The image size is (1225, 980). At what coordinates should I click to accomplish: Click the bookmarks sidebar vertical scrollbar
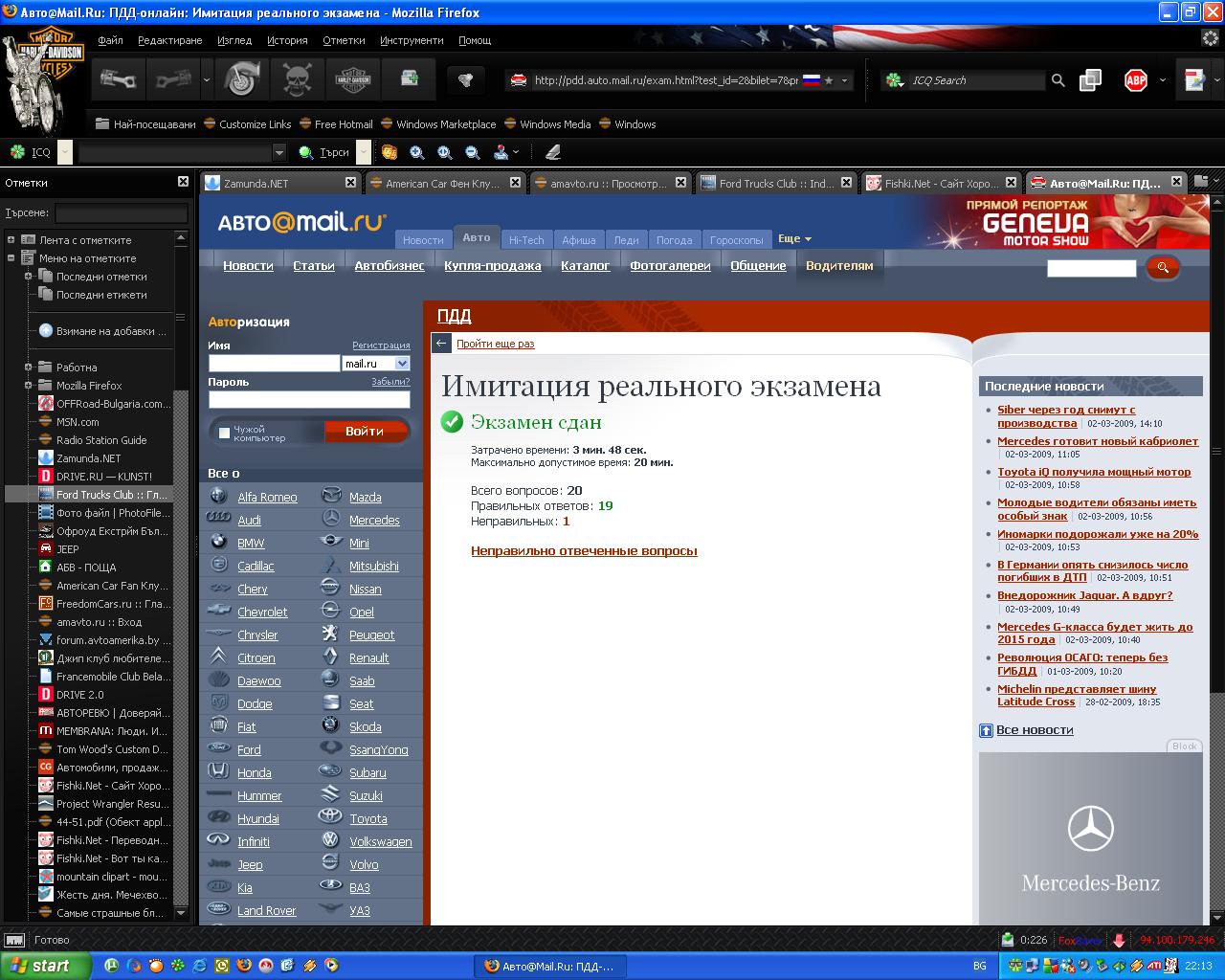[181, 574]
